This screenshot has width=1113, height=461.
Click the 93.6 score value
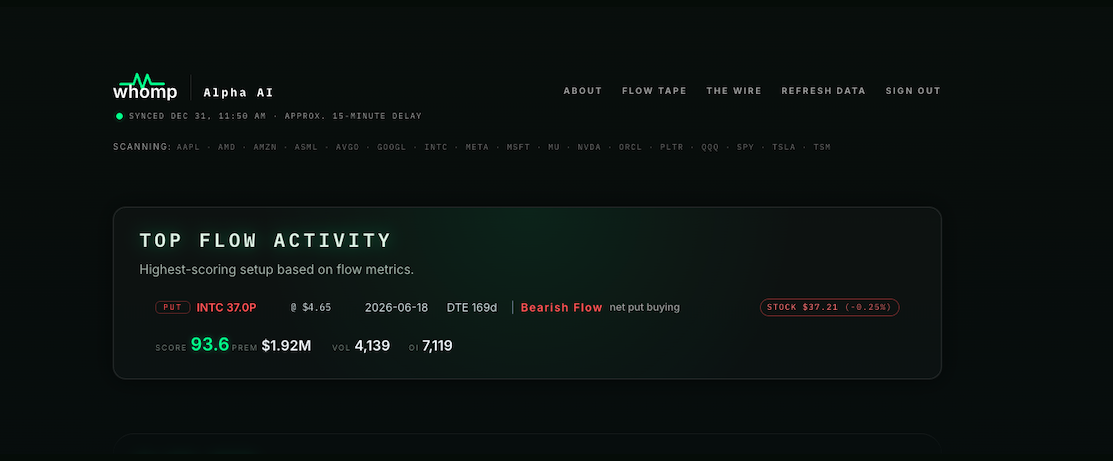coord(210,345)
